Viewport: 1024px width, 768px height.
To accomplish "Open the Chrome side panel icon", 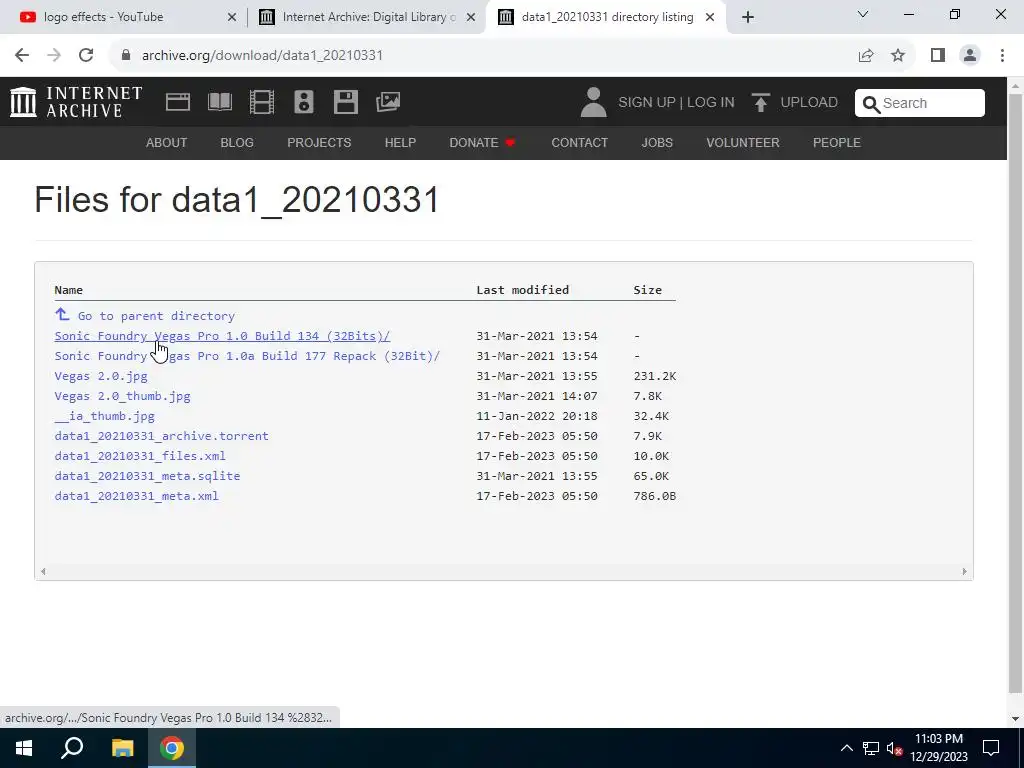I will coord(938,56).
